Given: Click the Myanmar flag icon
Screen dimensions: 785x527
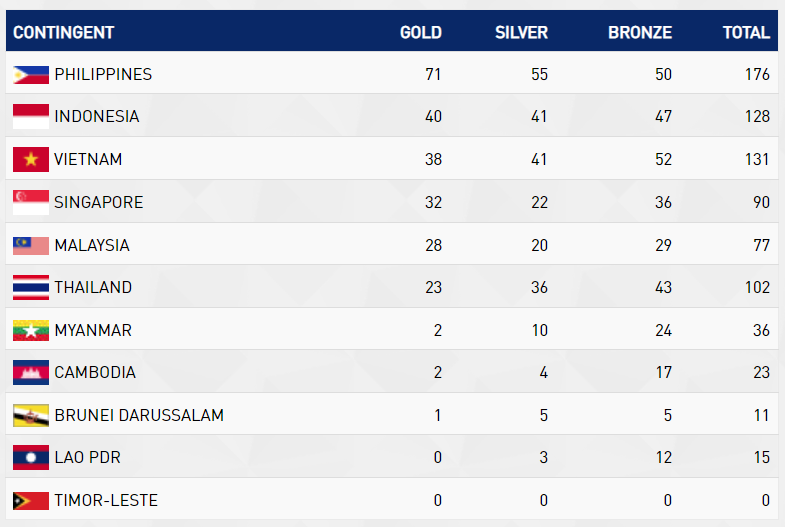Looking at the screenshot, I should click(31, 330).
